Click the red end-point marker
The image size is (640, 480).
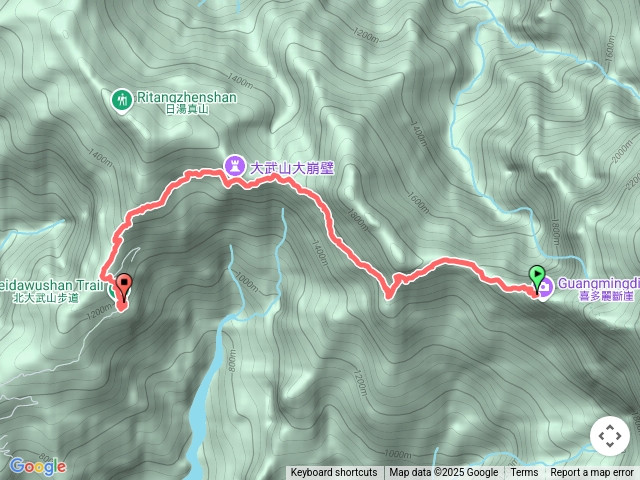pyautogui.click(x=124, y=287)
